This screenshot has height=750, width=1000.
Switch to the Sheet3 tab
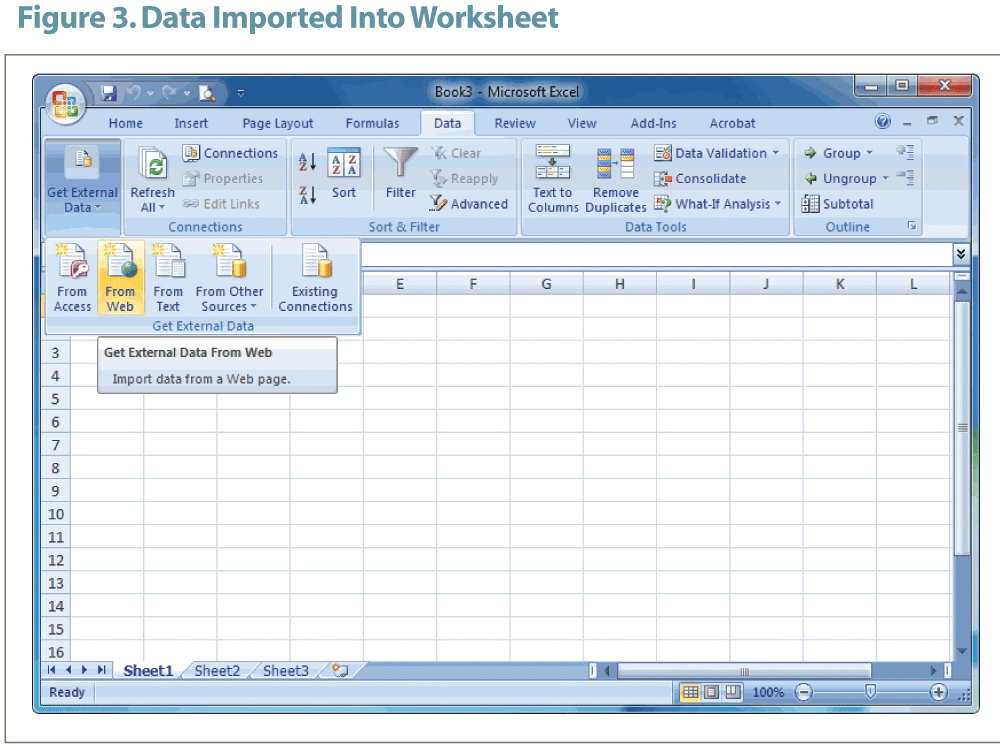[286, 671]
